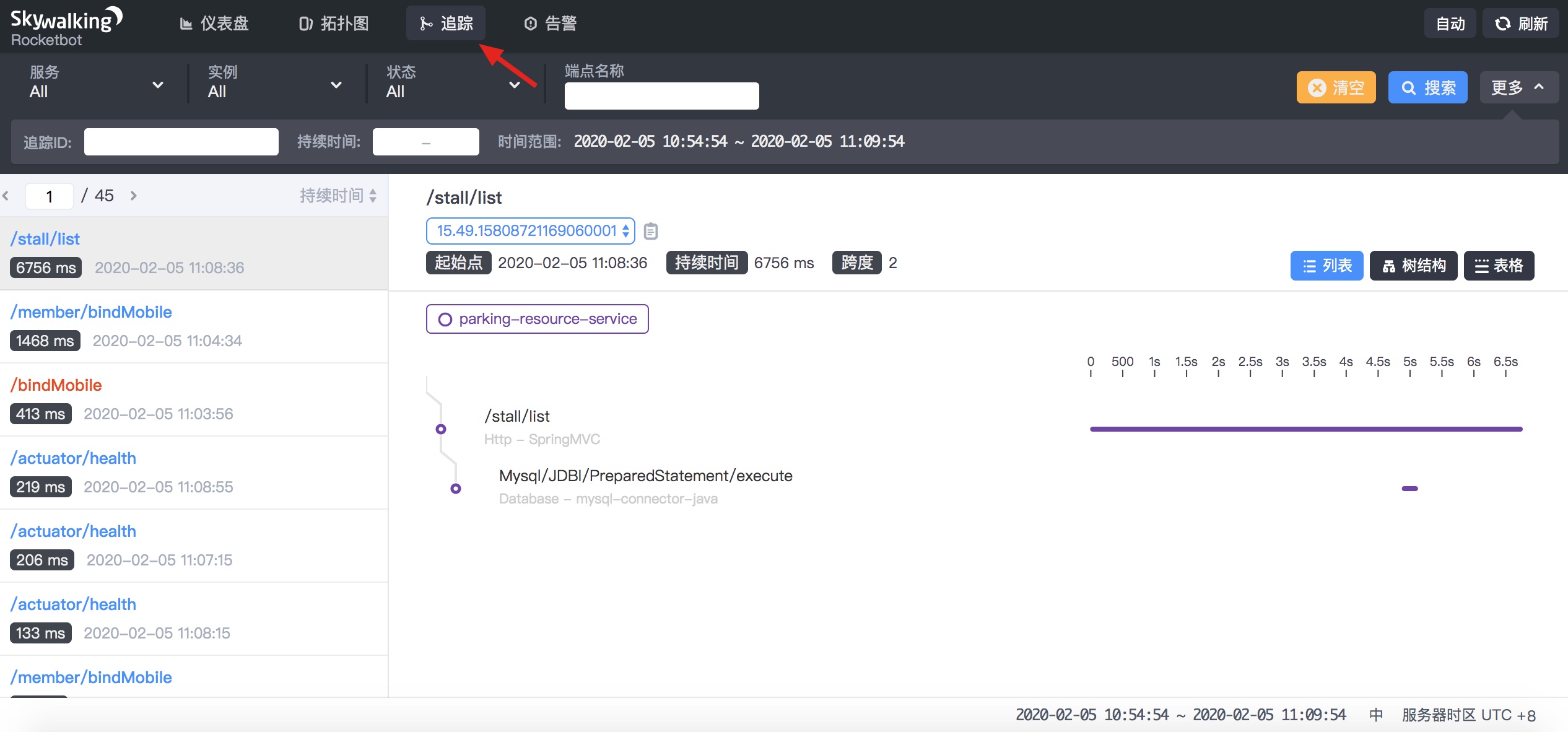Toggle 自动 auto refresh mode
The height and width of the screenshot is (732, 1568).
[1450, 24]
